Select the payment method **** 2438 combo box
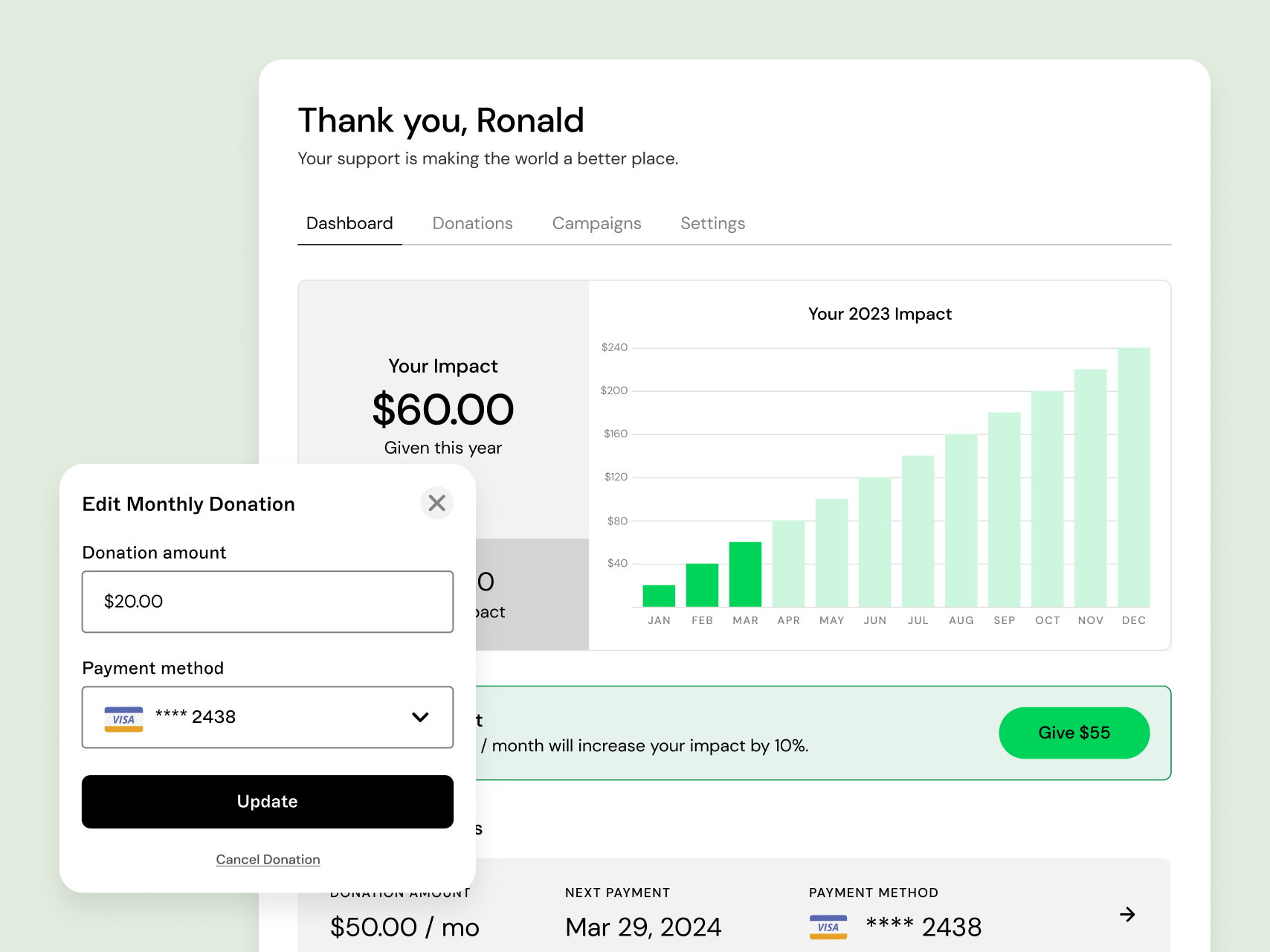This screenshot has height=952, width=1270. point(268,717)
